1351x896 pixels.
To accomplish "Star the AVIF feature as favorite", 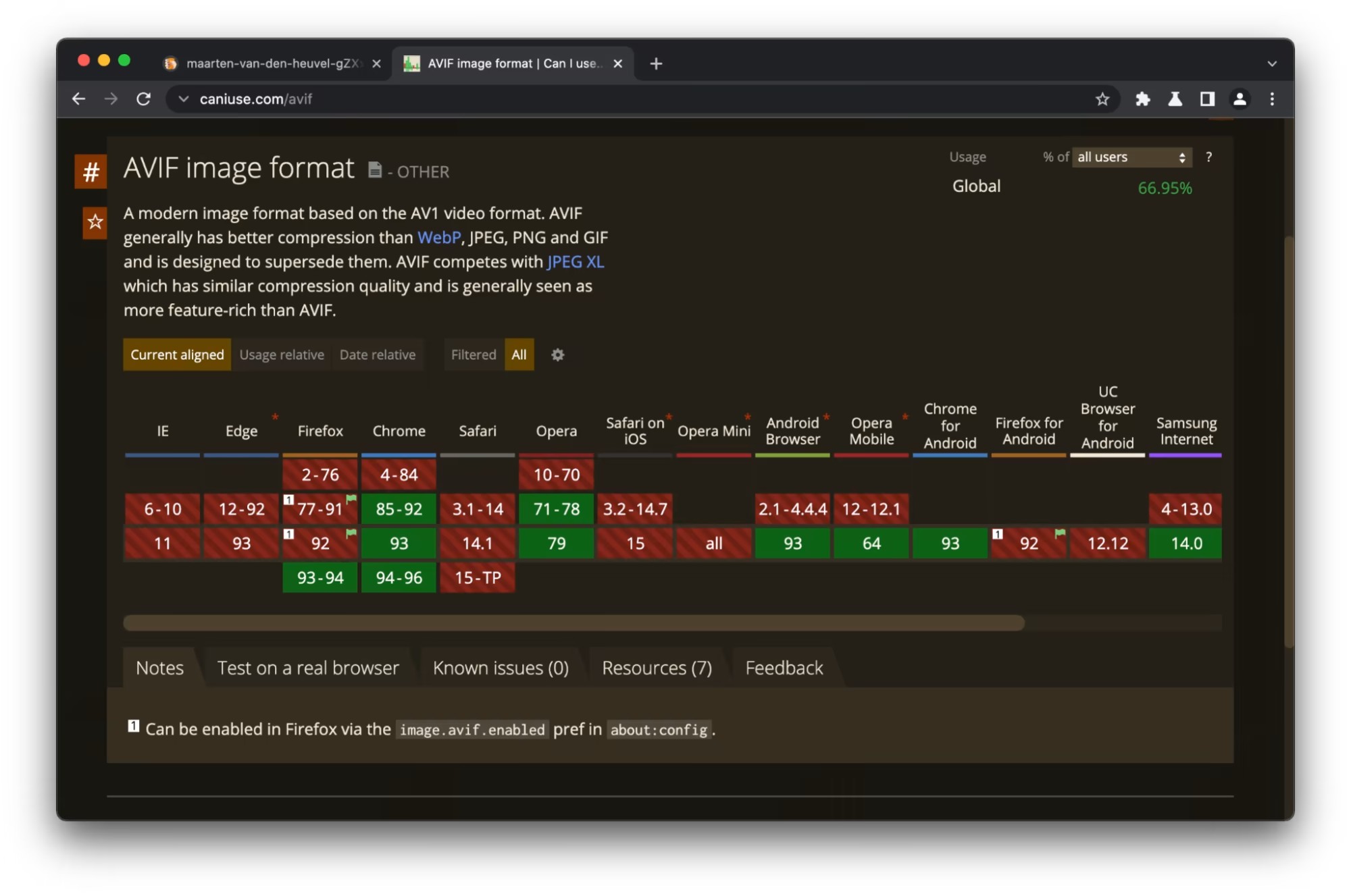I will [95, 222].
